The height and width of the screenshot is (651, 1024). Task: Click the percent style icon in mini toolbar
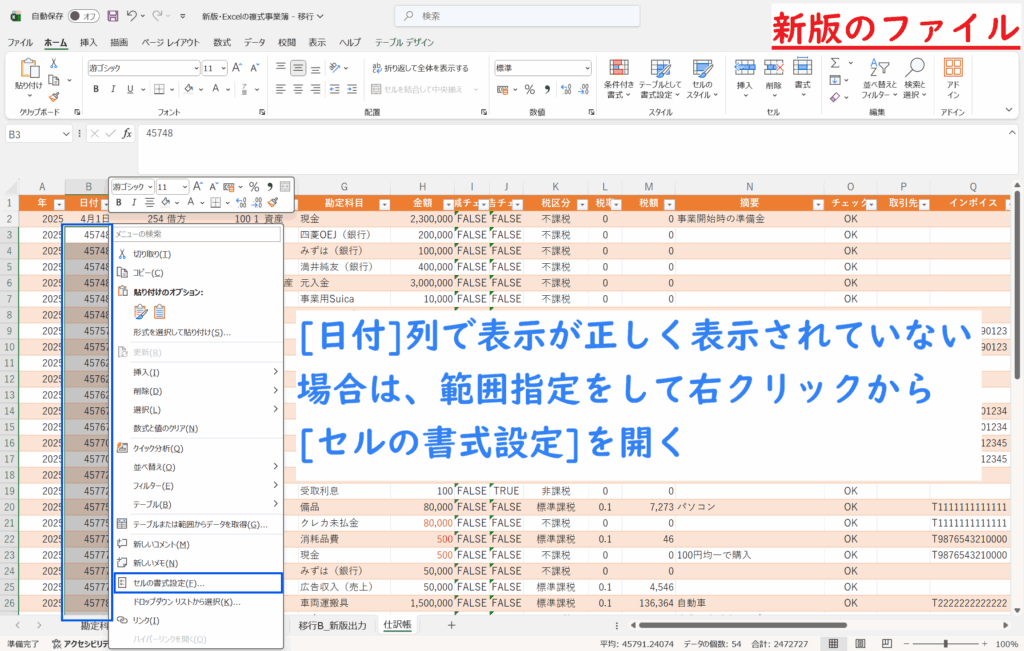tap(254, 186)
